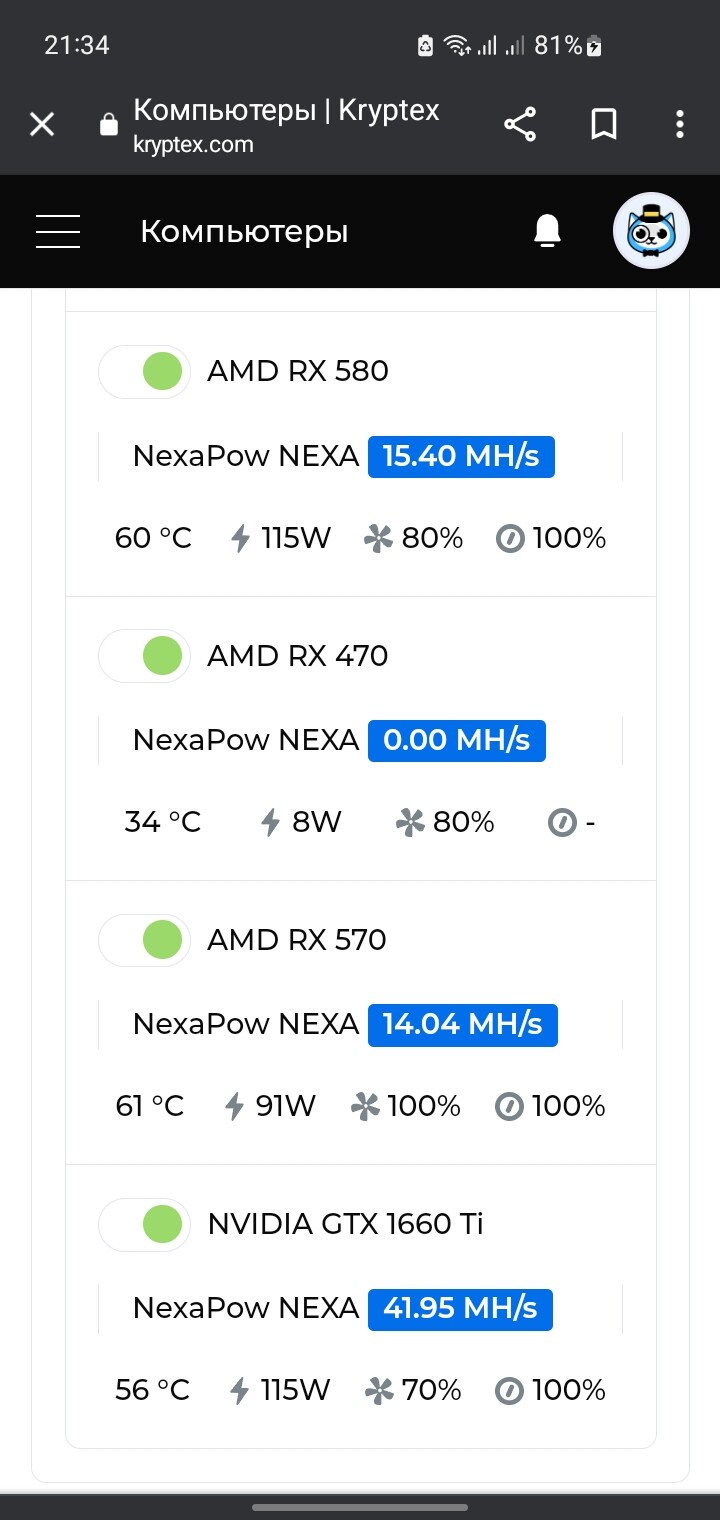Tap the share icon in browser bar

click(520, 124)
